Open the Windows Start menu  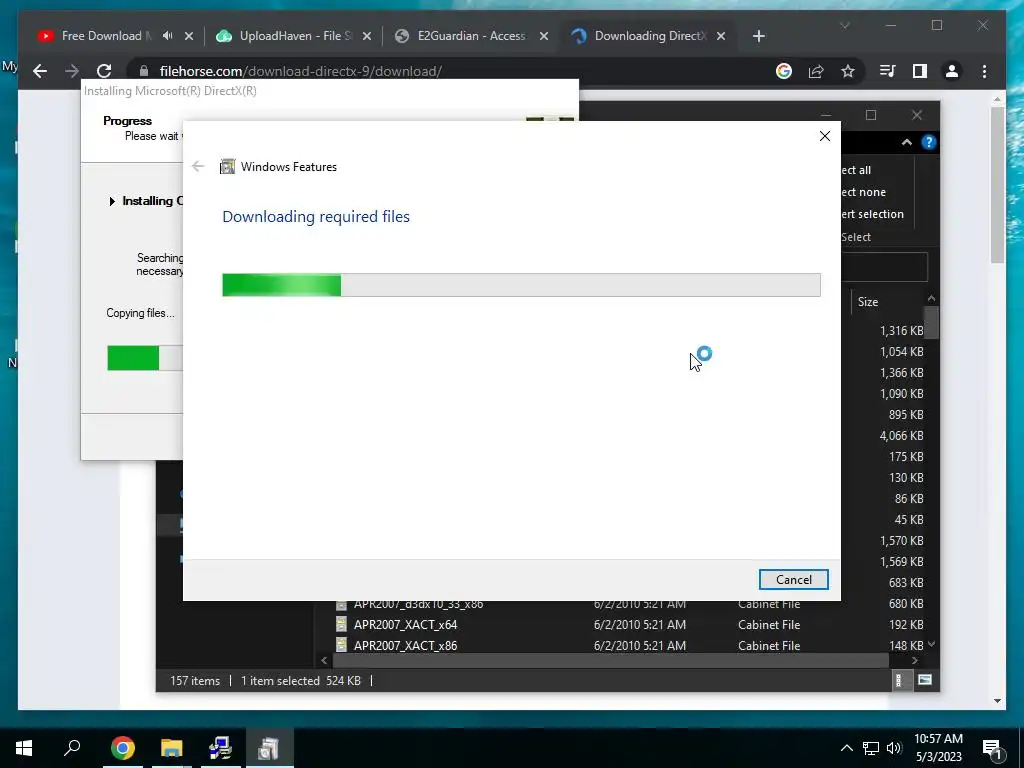24,748
